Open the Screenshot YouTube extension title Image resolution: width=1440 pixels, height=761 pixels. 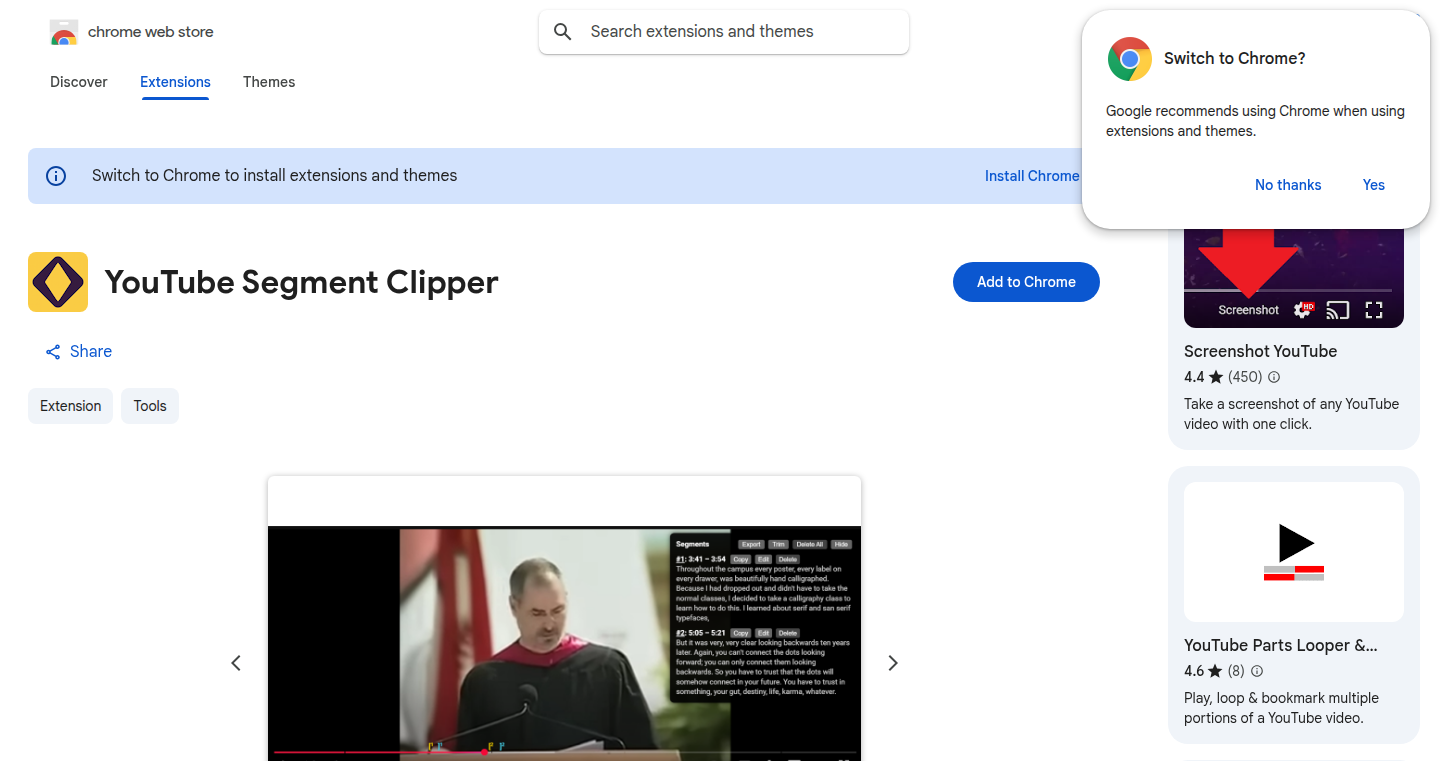1260,351
